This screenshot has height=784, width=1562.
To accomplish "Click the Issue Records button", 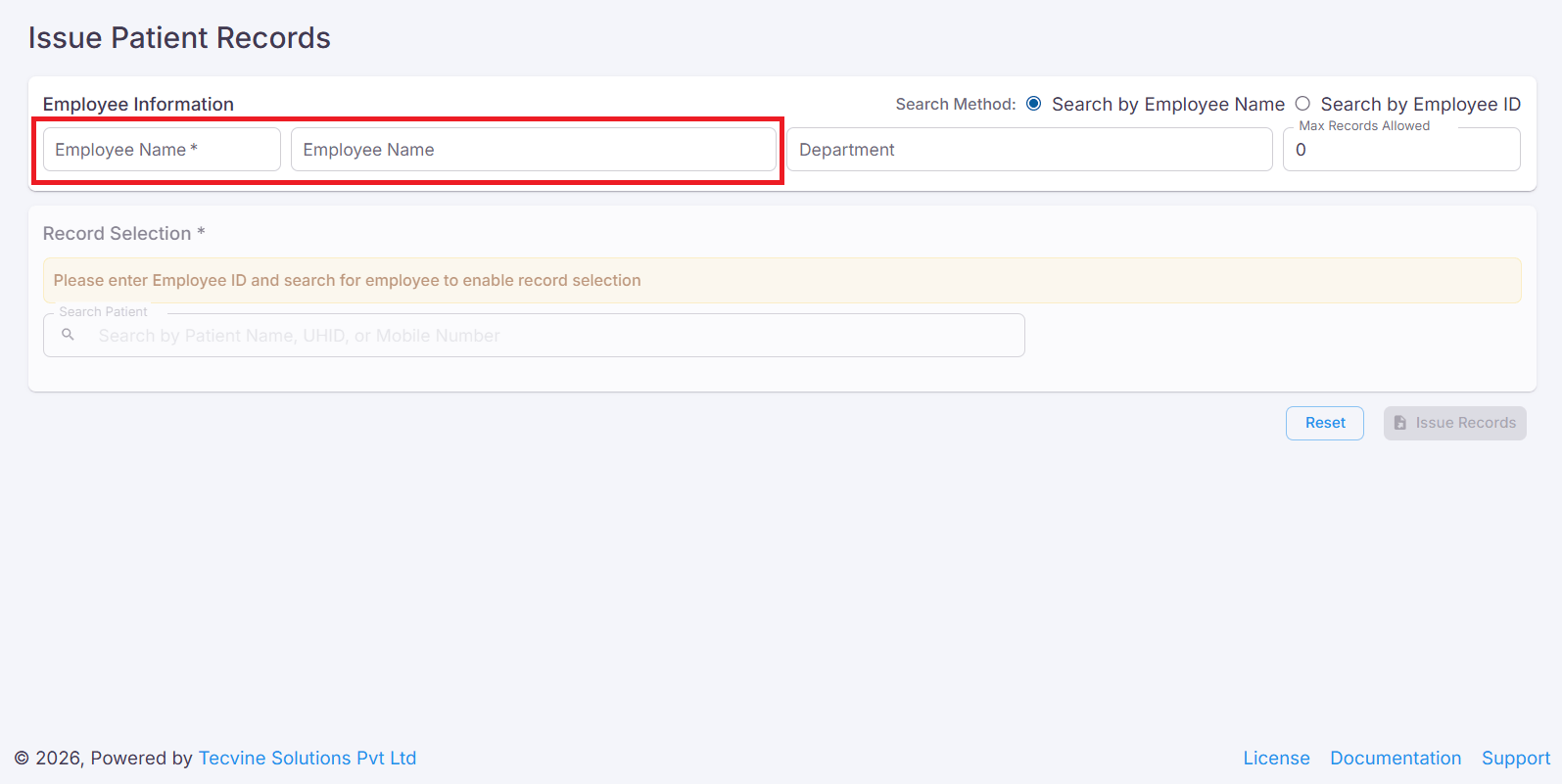I will tap(1454, 423).
